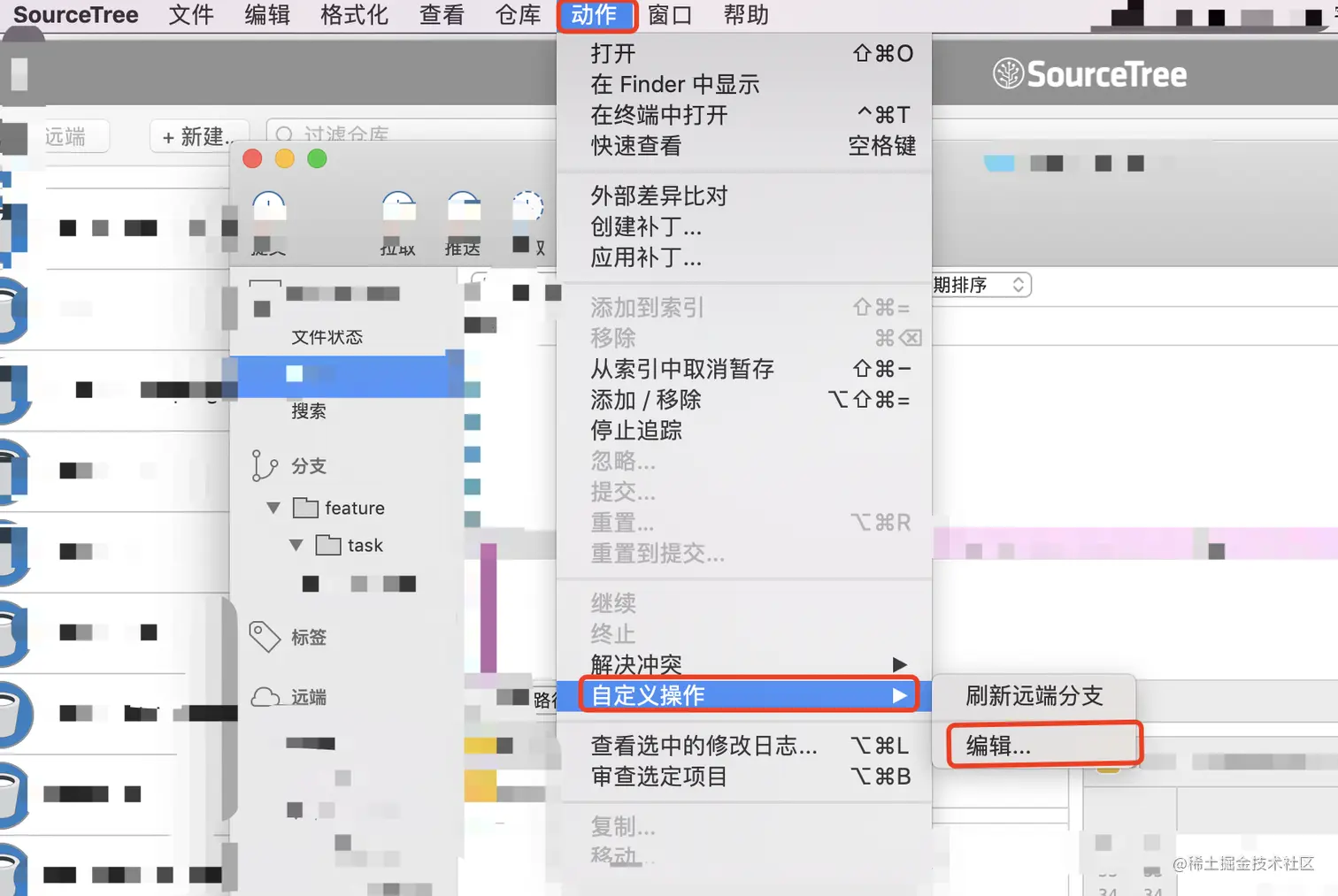1338x896 pixels.
Task: Choose 打开 from the action menu
Action: (744, 53)
